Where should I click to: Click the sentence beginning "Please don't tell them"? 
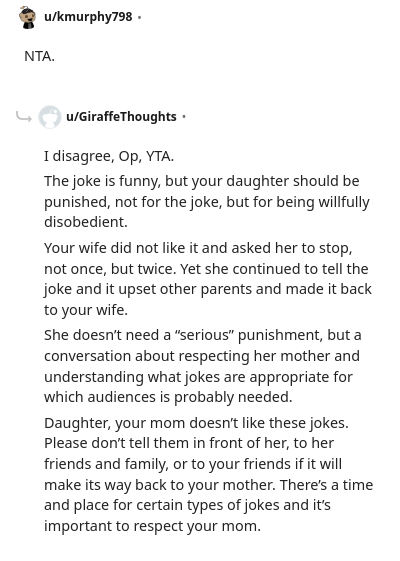click(209, 464)
